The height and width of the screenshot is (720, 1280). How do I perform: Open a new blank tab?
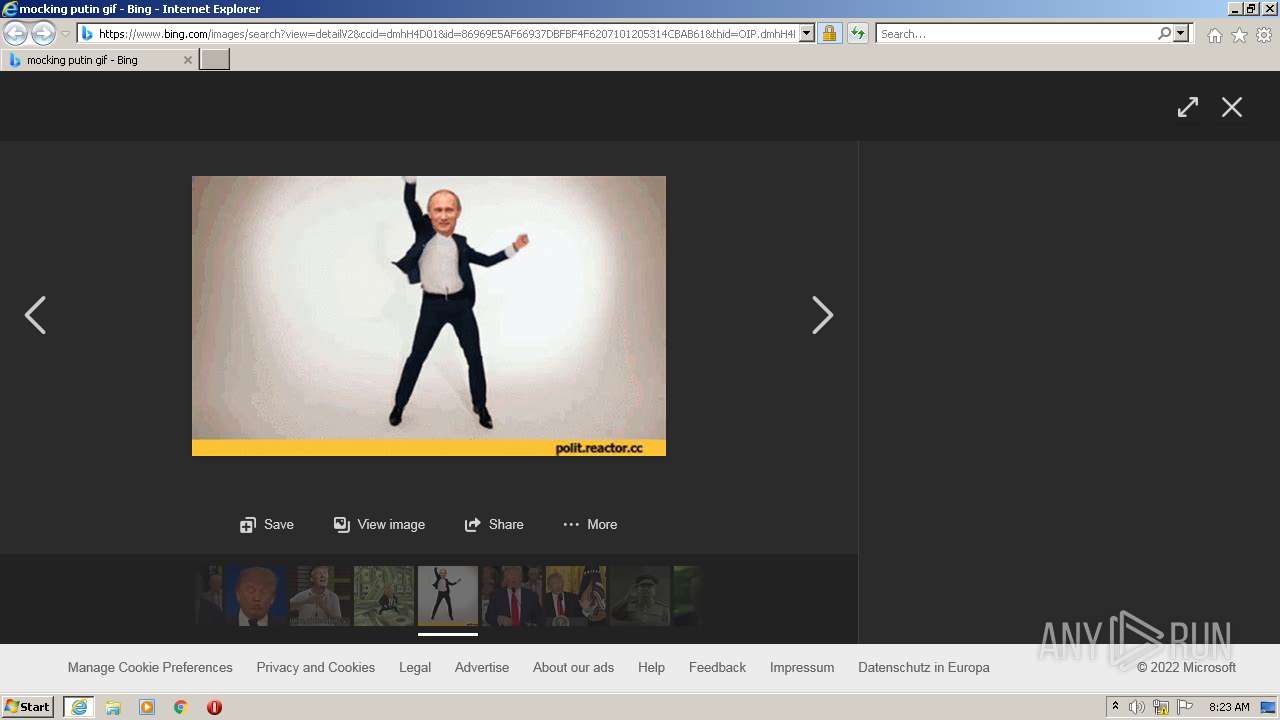215,59
